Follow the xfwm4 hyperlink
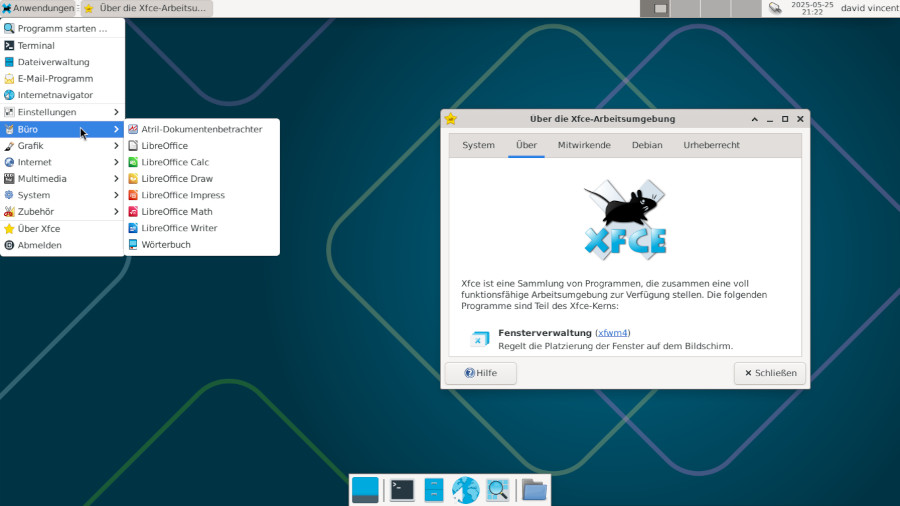This screenshot has height=506, width=900. (x=612, y=333)
